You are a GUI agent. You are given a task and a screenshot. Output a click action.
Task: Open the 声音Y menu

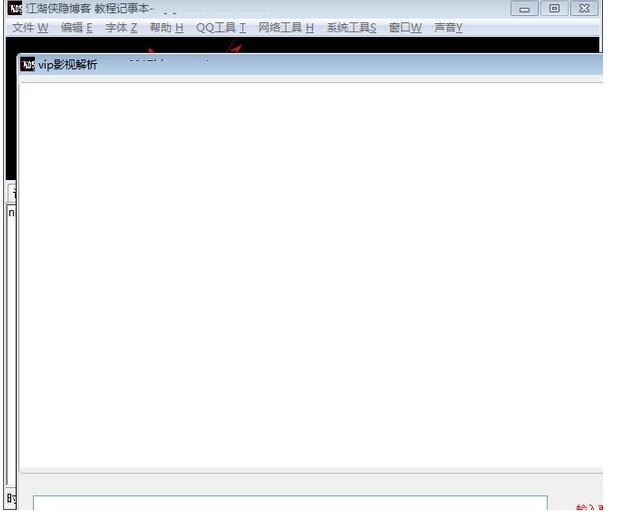448,27
